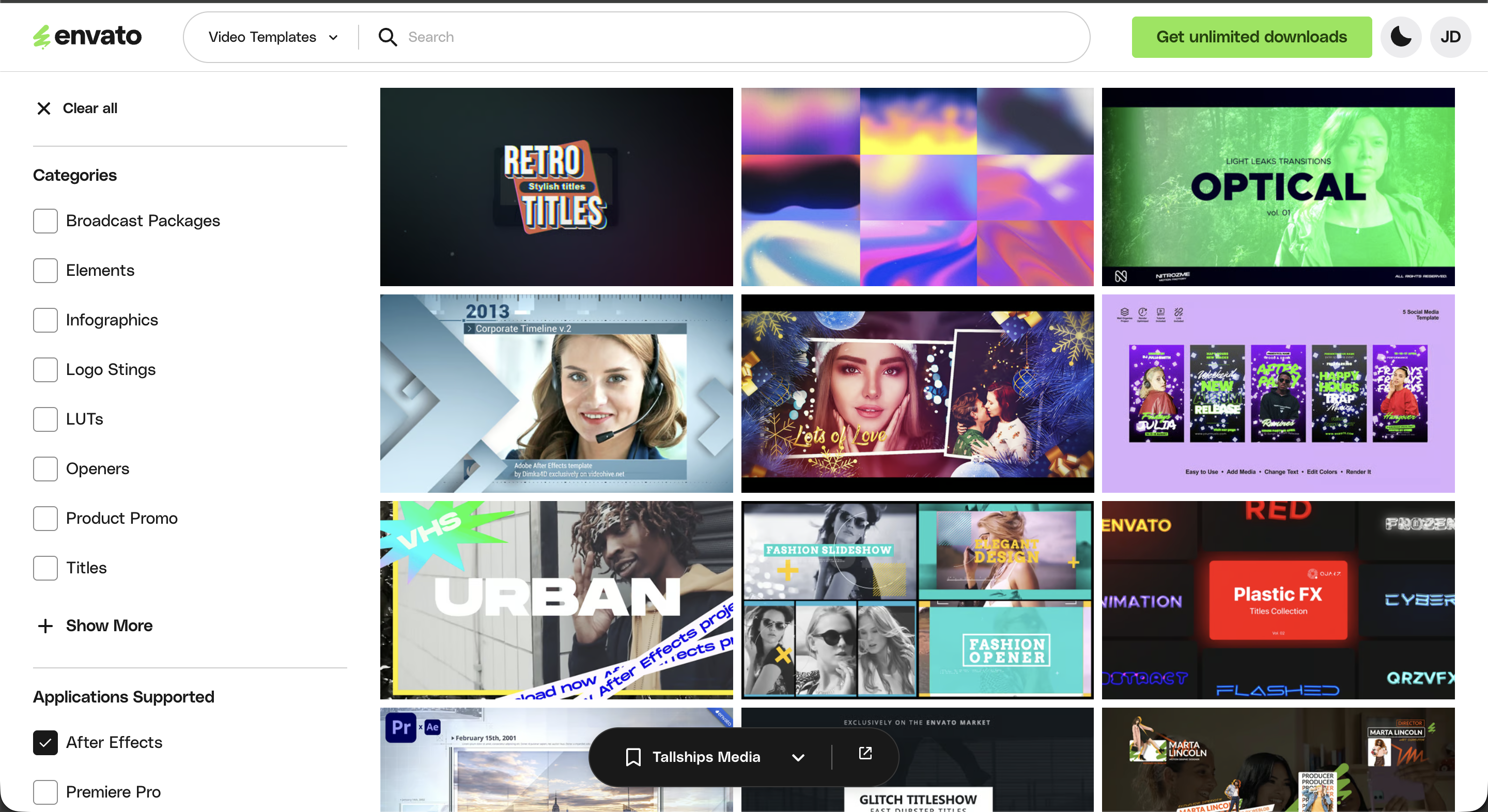Image resolution: width=1488 pixels, height=812 pixels.
Task: Click the Get unlimited downloads button
Action: point(1251,37)
